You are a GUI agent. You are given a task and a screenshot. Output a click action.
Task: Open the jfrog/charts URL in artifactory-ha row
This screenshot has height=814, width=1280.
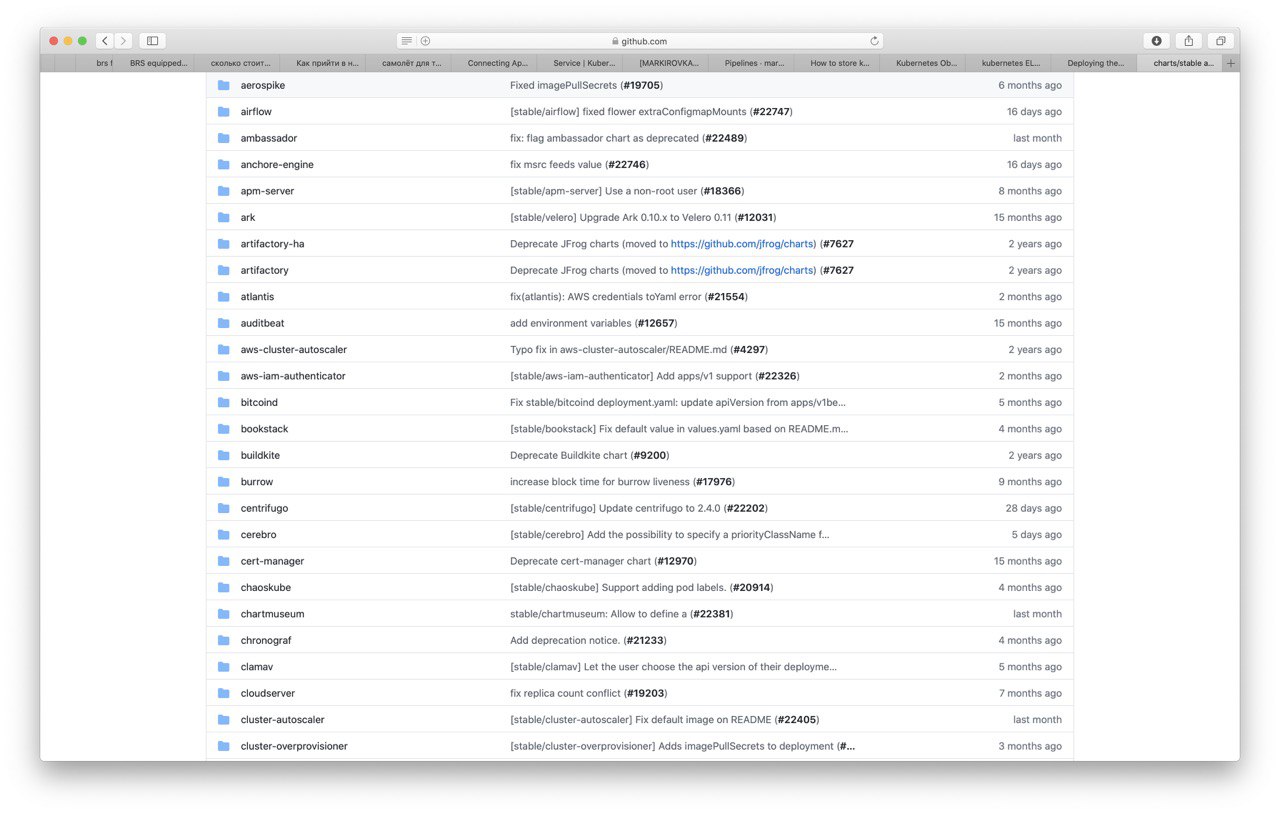click(x=743, y=244)
